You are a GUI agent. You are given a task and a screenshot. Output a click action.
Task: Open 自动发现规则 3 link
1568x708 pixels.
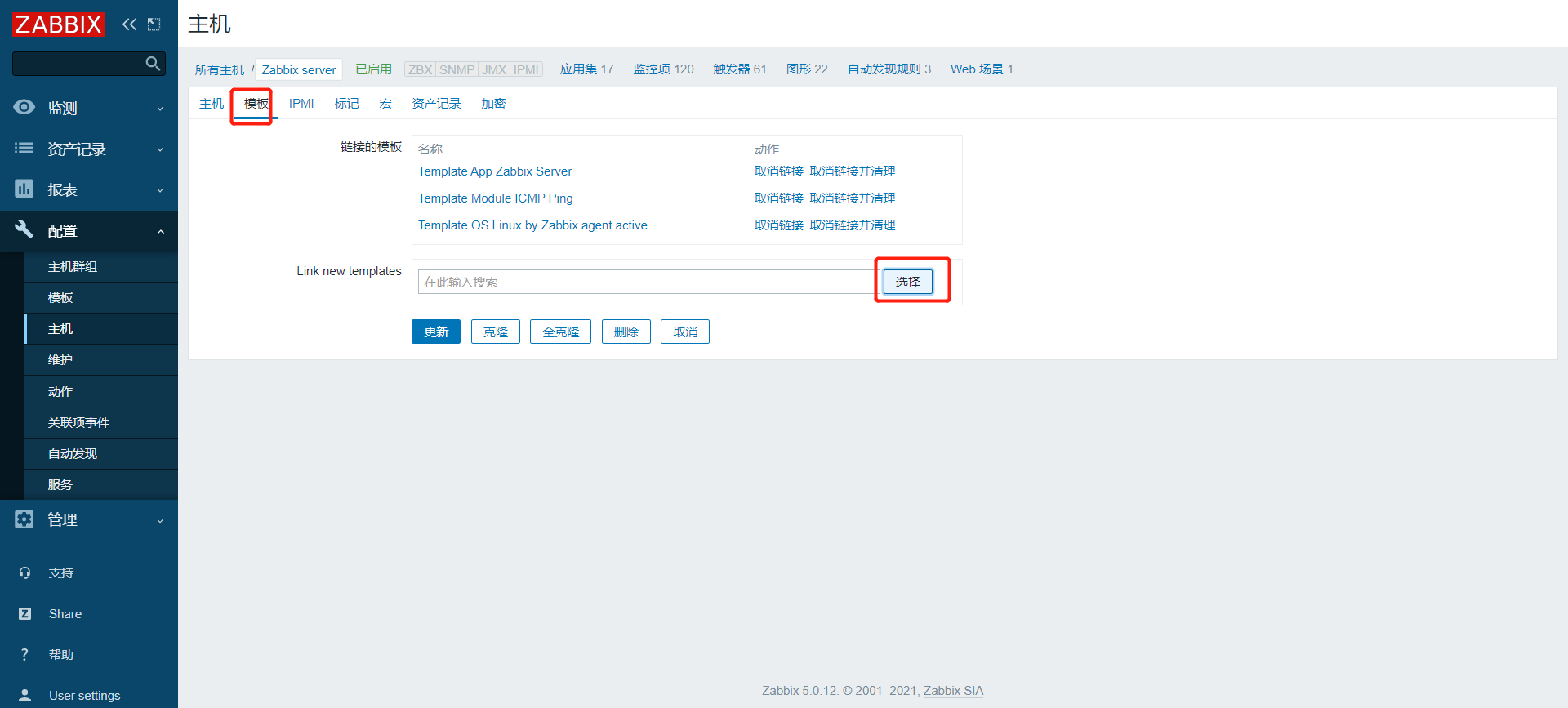[889, 69]
